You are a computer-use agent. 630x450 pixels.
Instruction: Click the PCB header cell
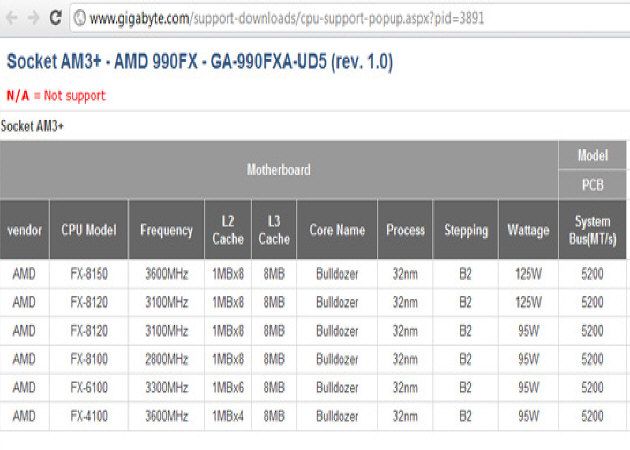[x=593, y=185]
